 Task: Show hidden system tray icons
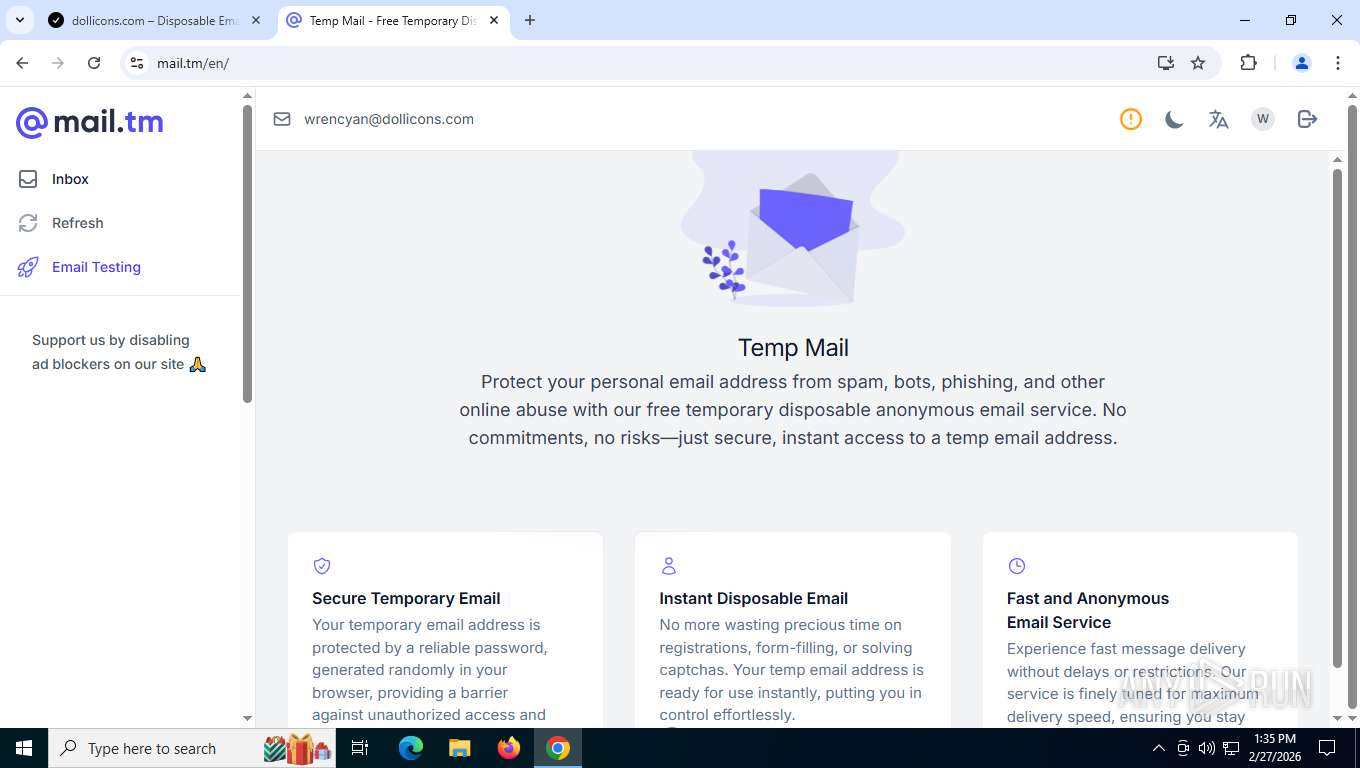[x=1159, y=748]
